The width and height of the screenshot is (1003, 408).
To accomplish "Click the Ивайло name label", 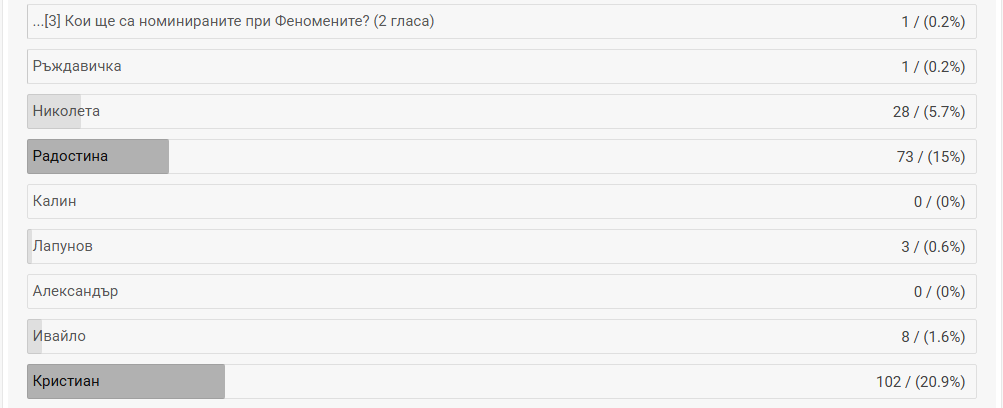I will coord(60,336).
